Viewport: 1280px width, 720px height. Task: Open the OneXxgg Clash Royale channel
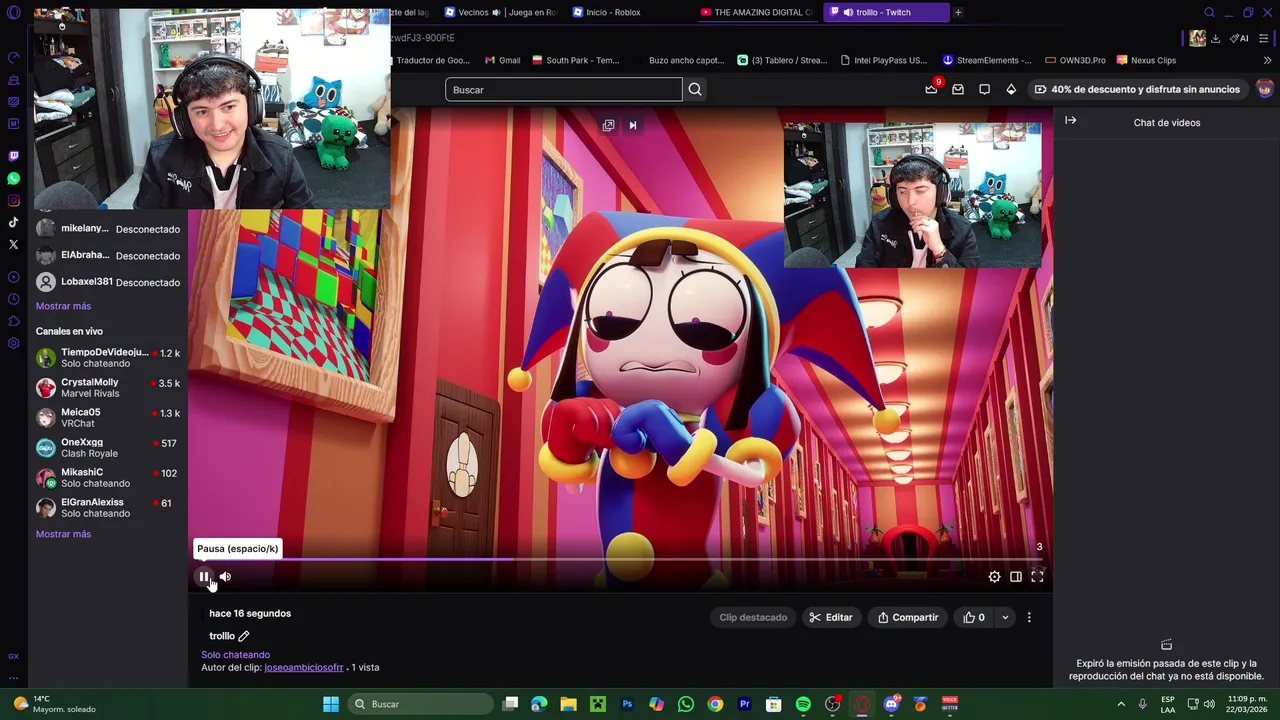coord(108,448)
